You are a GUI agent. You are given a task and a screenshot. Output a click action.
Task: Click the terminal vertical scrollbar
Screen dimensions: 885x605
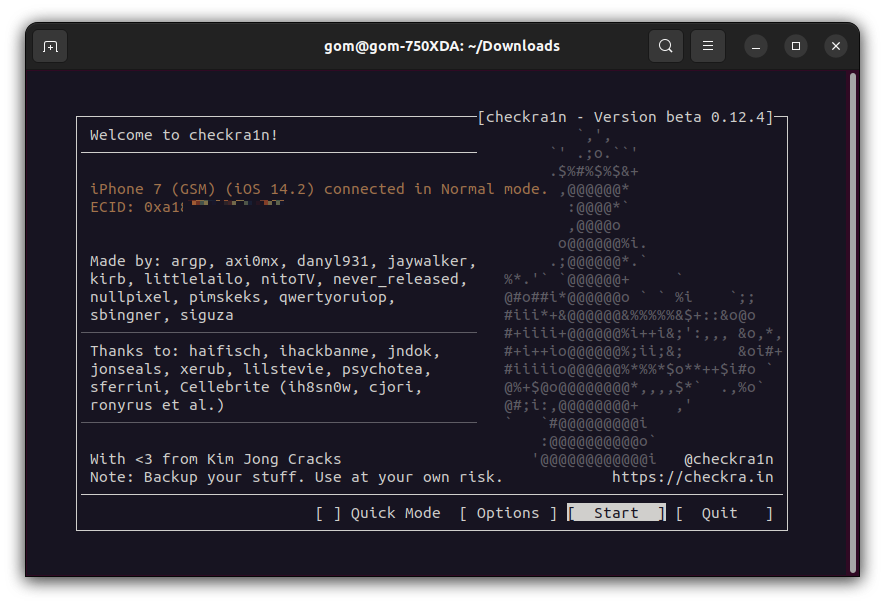(x=853, y=323)
